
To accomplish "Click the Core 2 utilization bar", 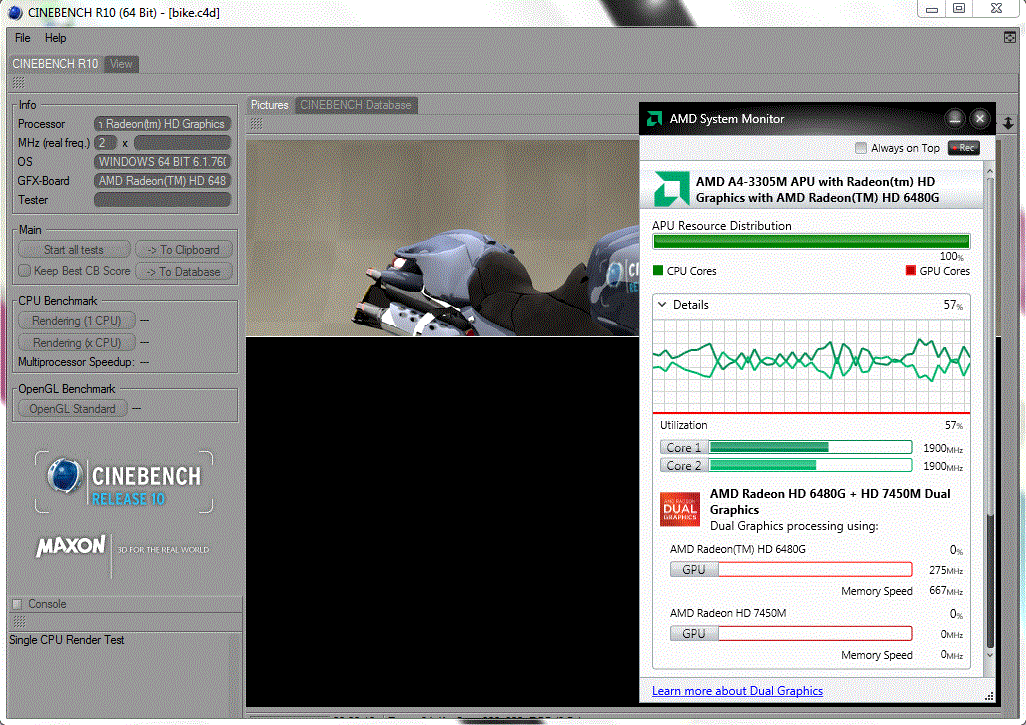I will 810,465.
